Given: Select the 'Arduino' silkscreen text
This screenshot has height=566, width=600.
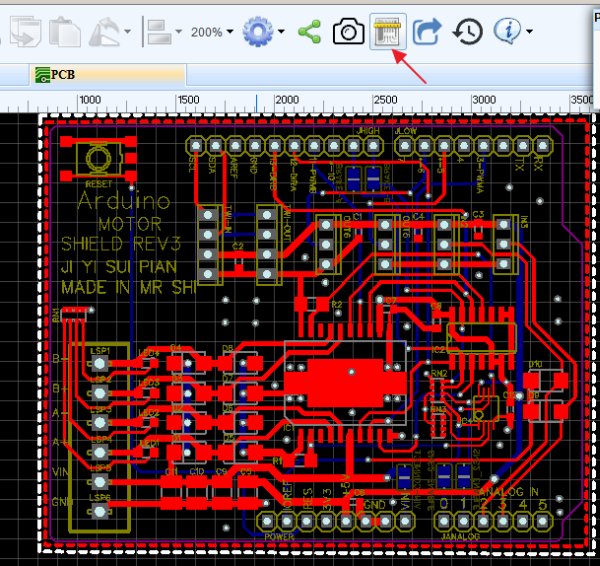Looking at the screenshot, I should pos(123,201).
